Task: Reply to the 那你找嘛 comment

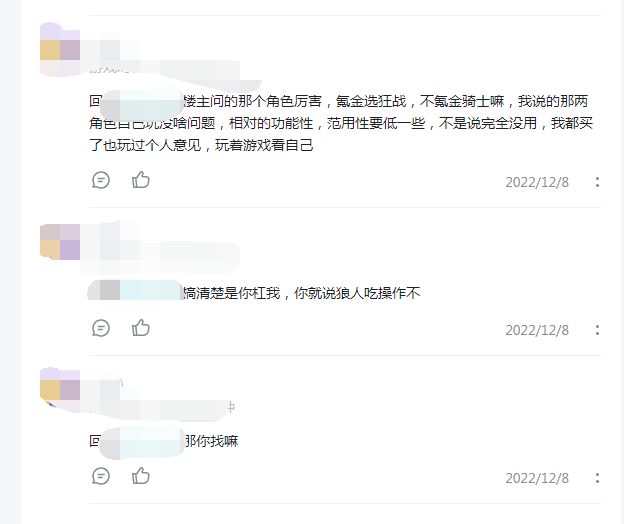Action: [101, 476]
